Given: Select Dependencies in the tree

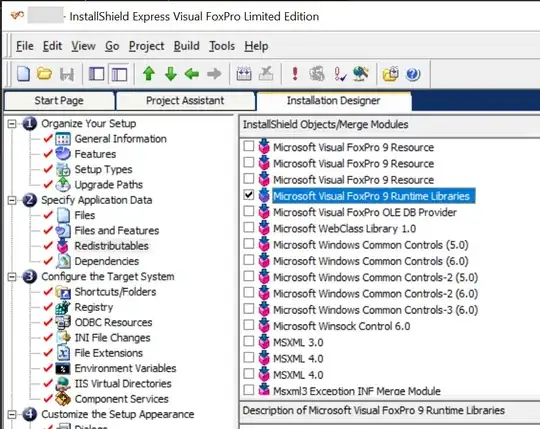Looking at the screenshot, I should tap(107, 261).
